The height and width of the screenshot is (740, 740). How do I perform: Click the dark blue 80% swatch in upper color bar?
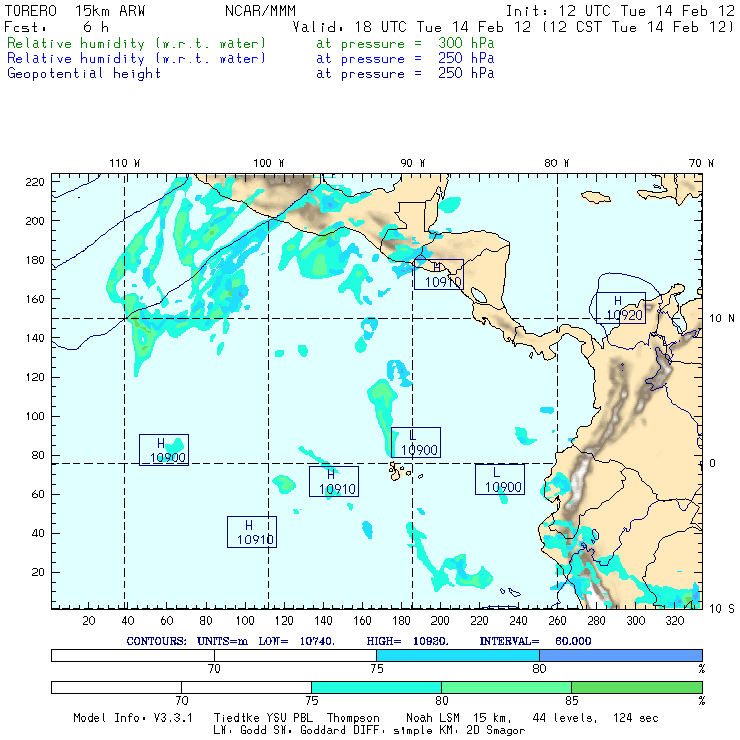620,654
